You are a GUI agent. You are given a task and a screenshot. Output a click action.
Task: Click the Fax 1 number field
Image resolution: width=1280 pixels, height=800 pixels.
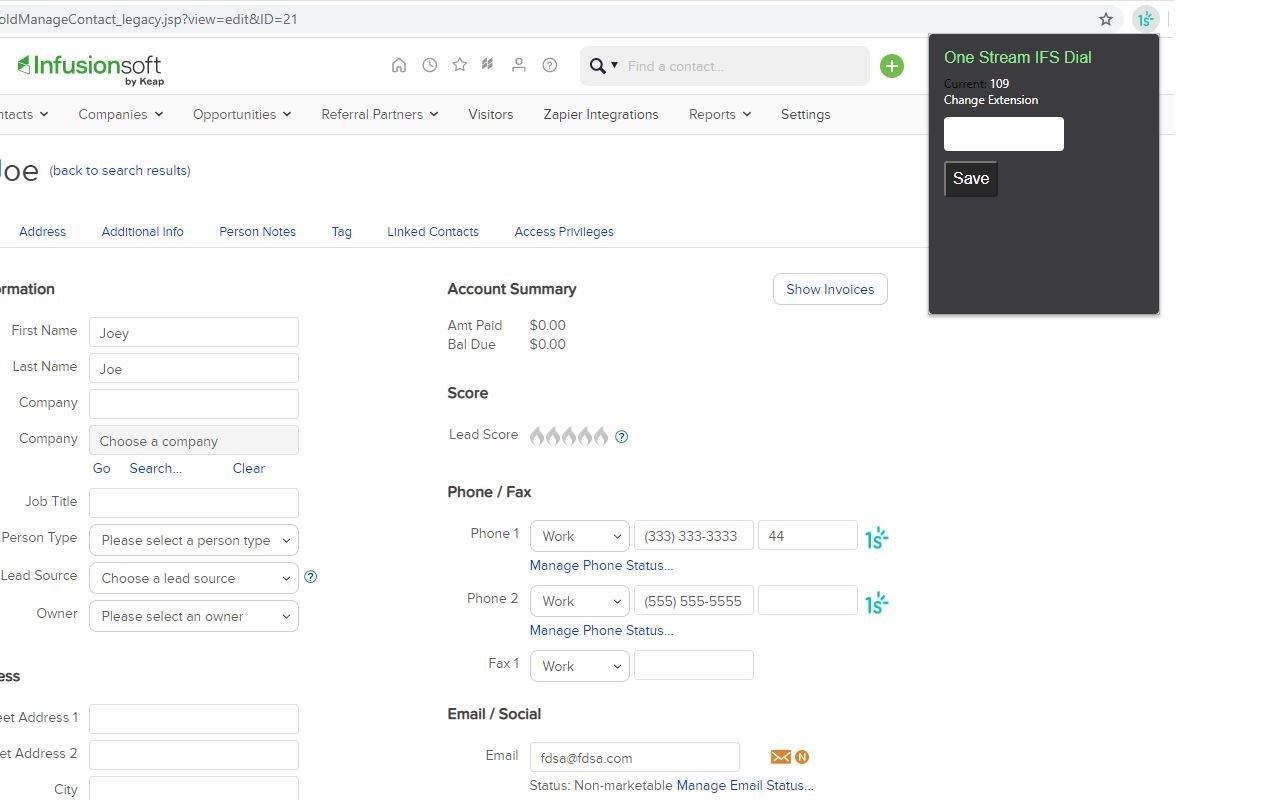point(694,665)
